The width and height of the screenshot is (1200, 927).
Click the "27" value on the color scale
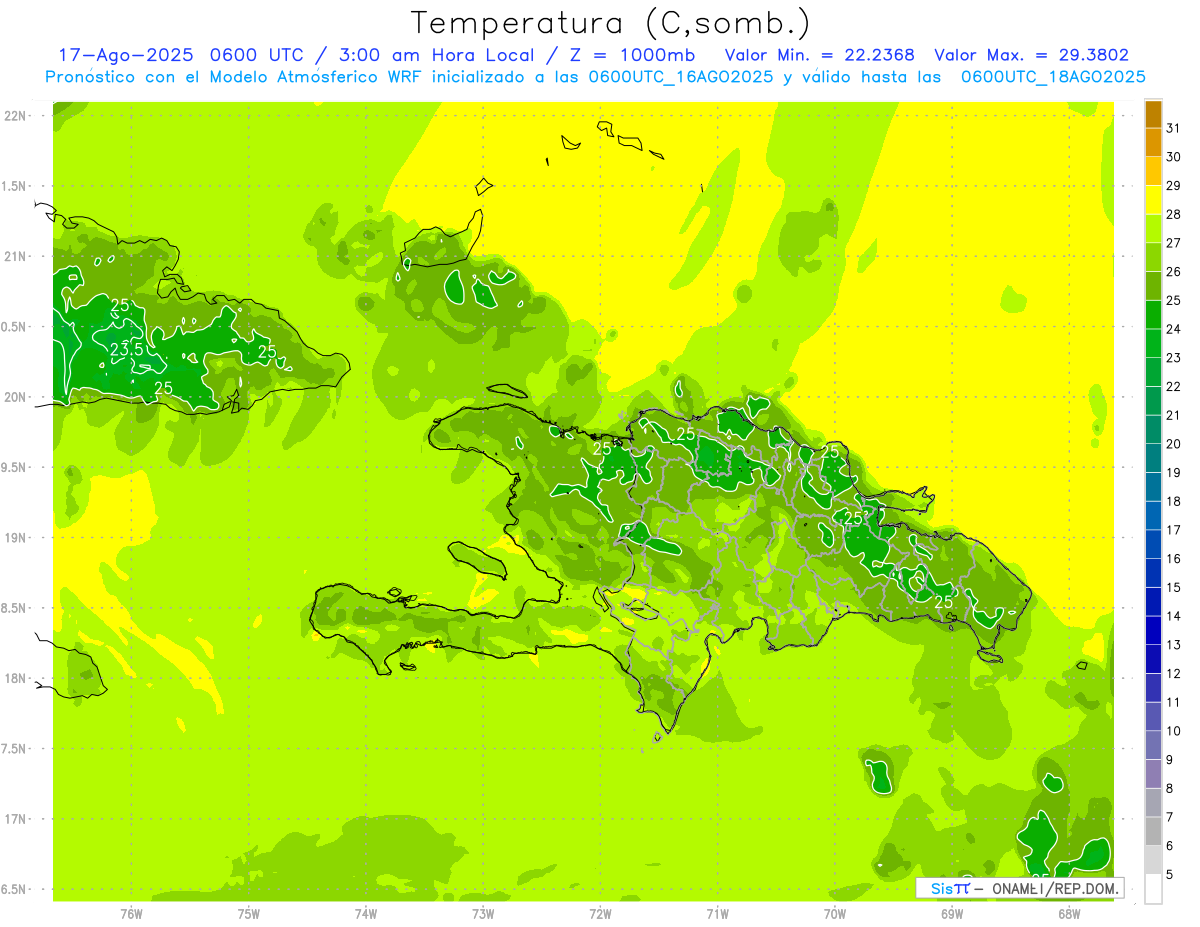coord(1173,242)
